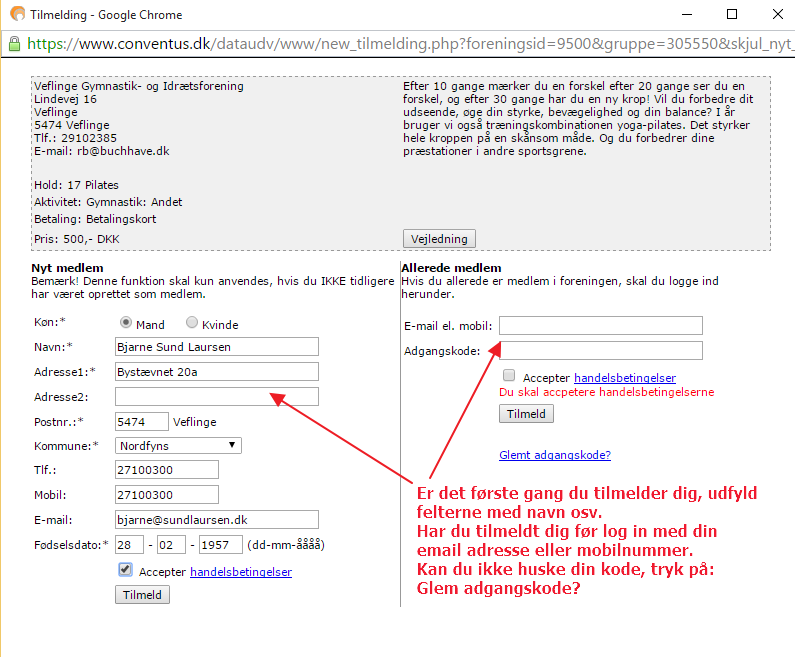The height and width of the screenshot is (657, 795).
Task: Click the empty Adresse2 field
Action: pos(217,396)
